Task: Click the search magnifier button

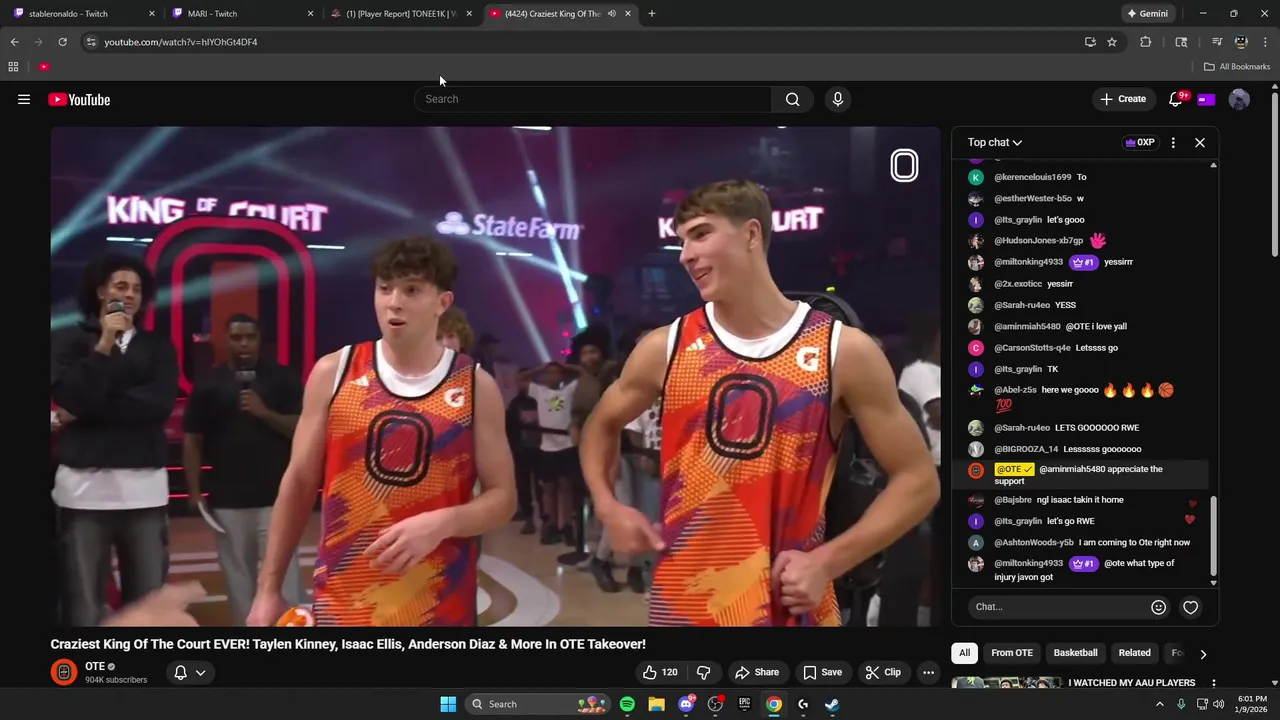Action: coord(792,99)
